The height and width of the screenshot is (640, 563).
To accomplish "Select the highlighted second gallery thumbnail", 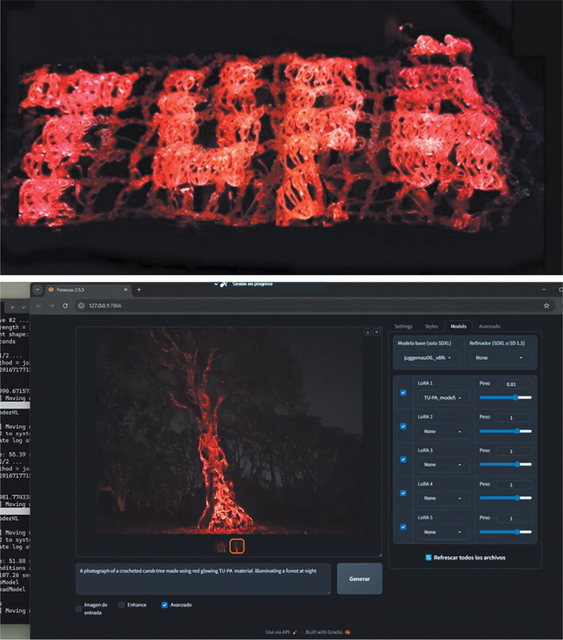I will pos(237,546).
